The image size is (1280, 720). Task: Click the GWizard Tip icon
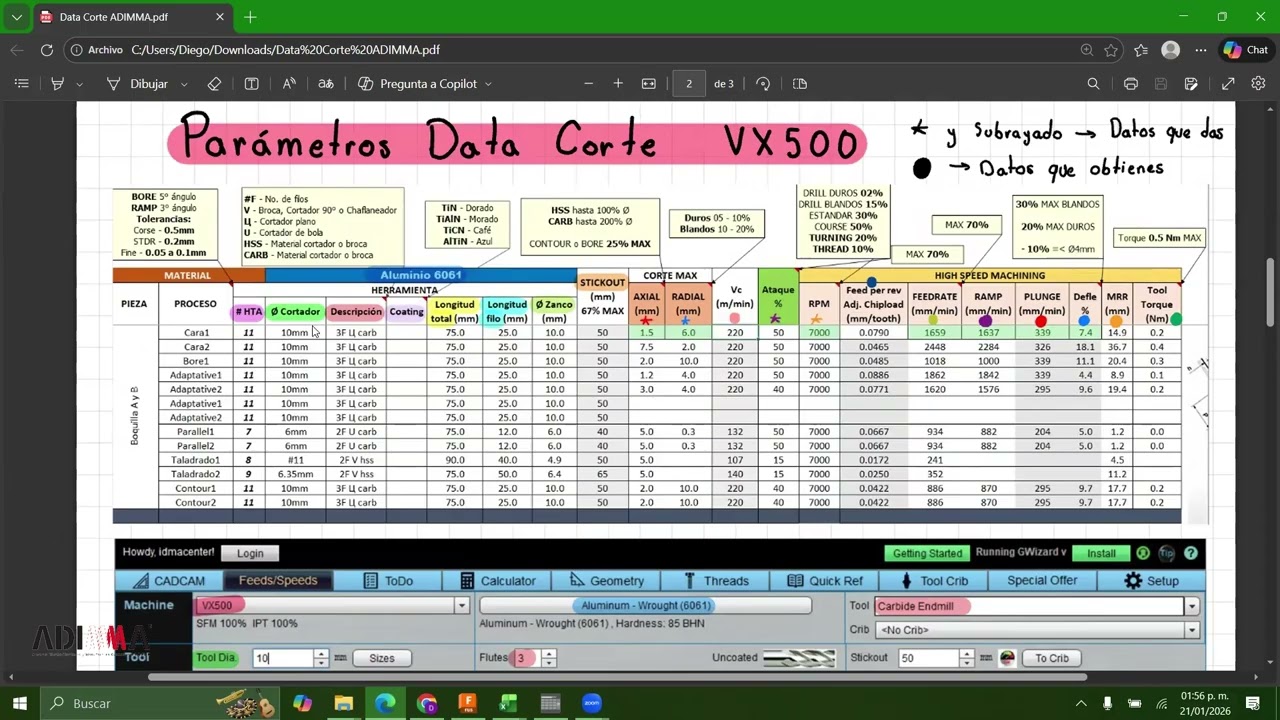(1167, 553)
